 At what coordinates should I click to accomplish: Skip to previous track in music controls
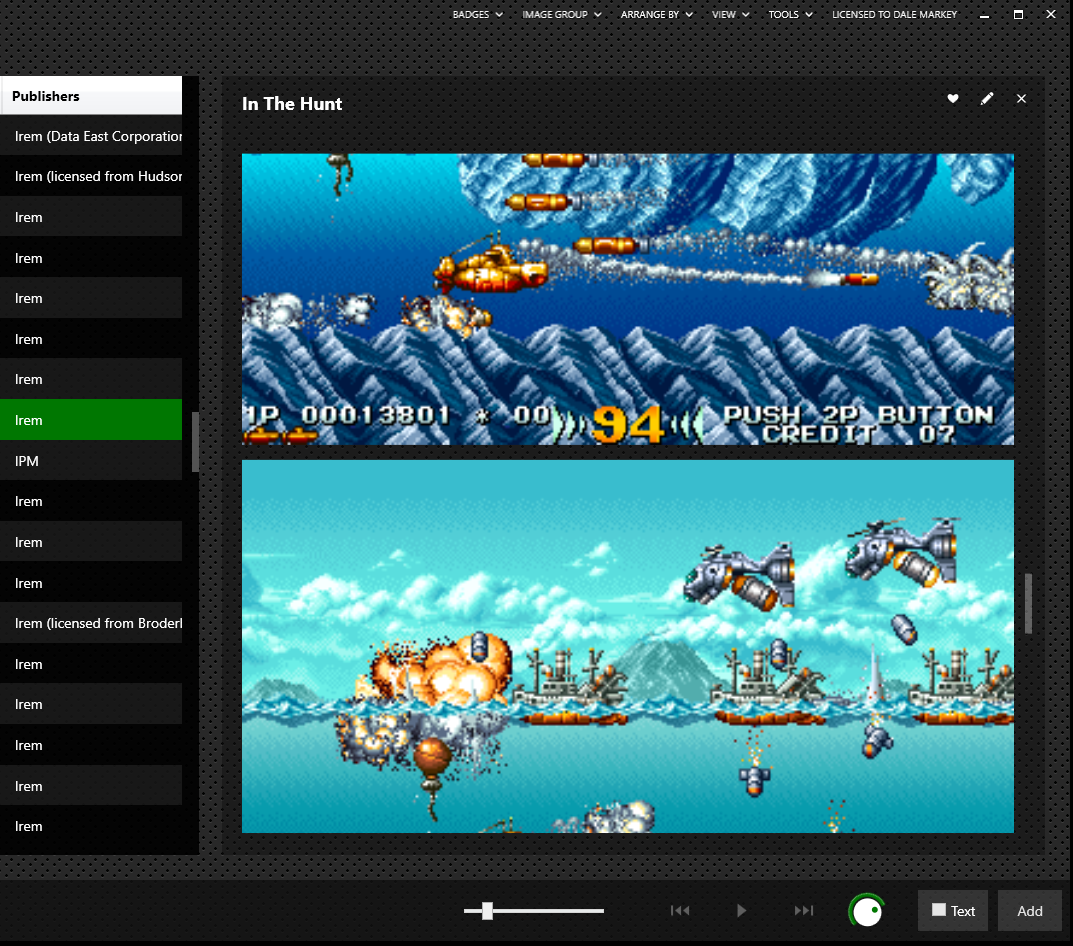(680, 910)
